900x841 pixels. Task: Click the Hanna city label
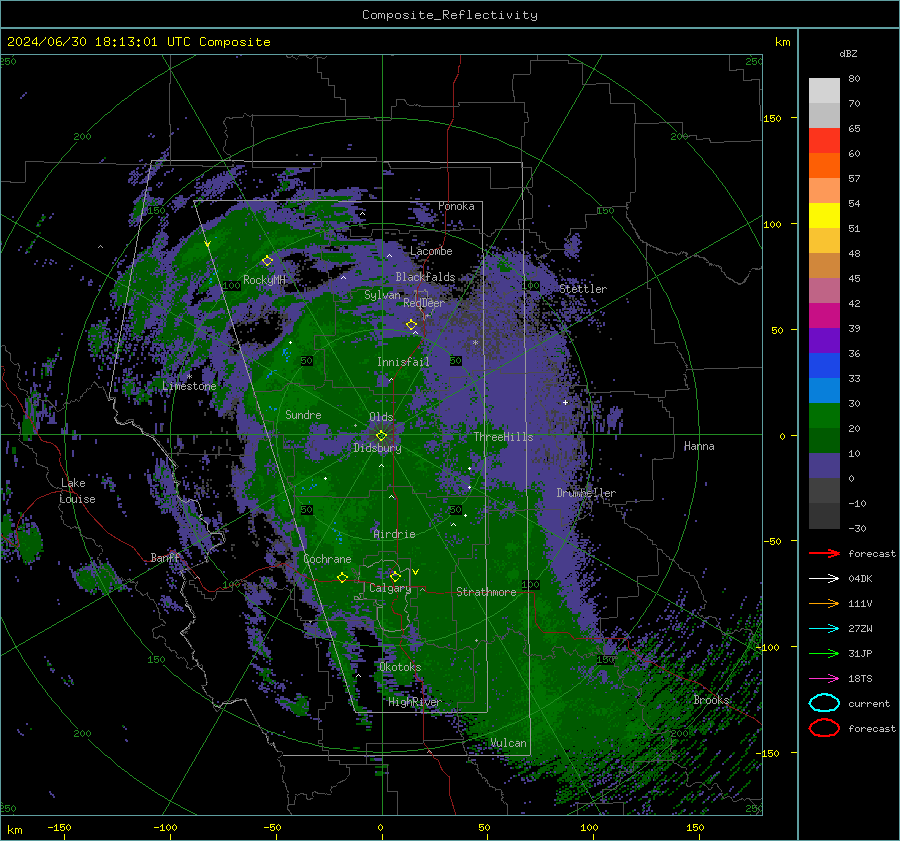pyautogui.click(x=699, y=446)
